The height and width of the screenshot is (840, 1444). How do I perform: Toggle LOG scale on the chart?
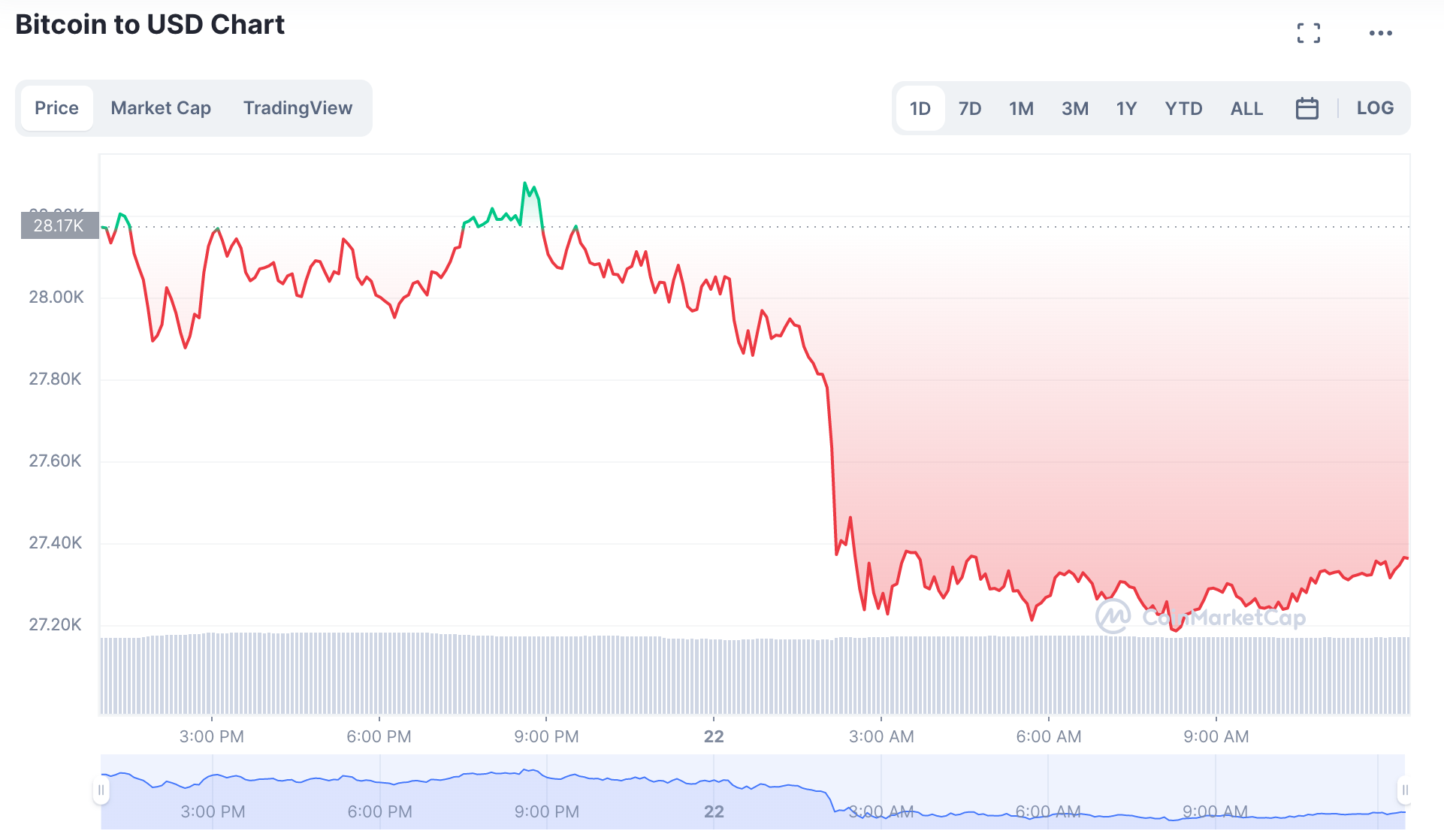click(1376, 108)
